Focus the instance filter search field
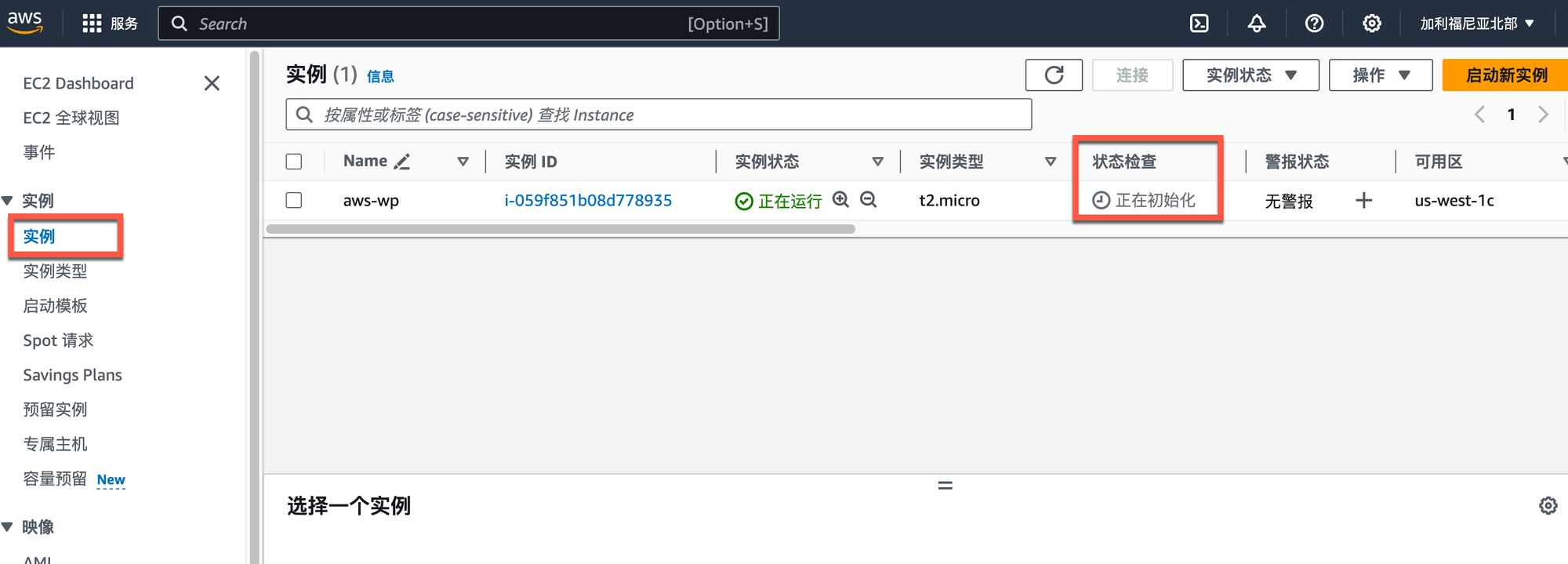Screen dimensions: 1568x564 click(x=659, y=115)
